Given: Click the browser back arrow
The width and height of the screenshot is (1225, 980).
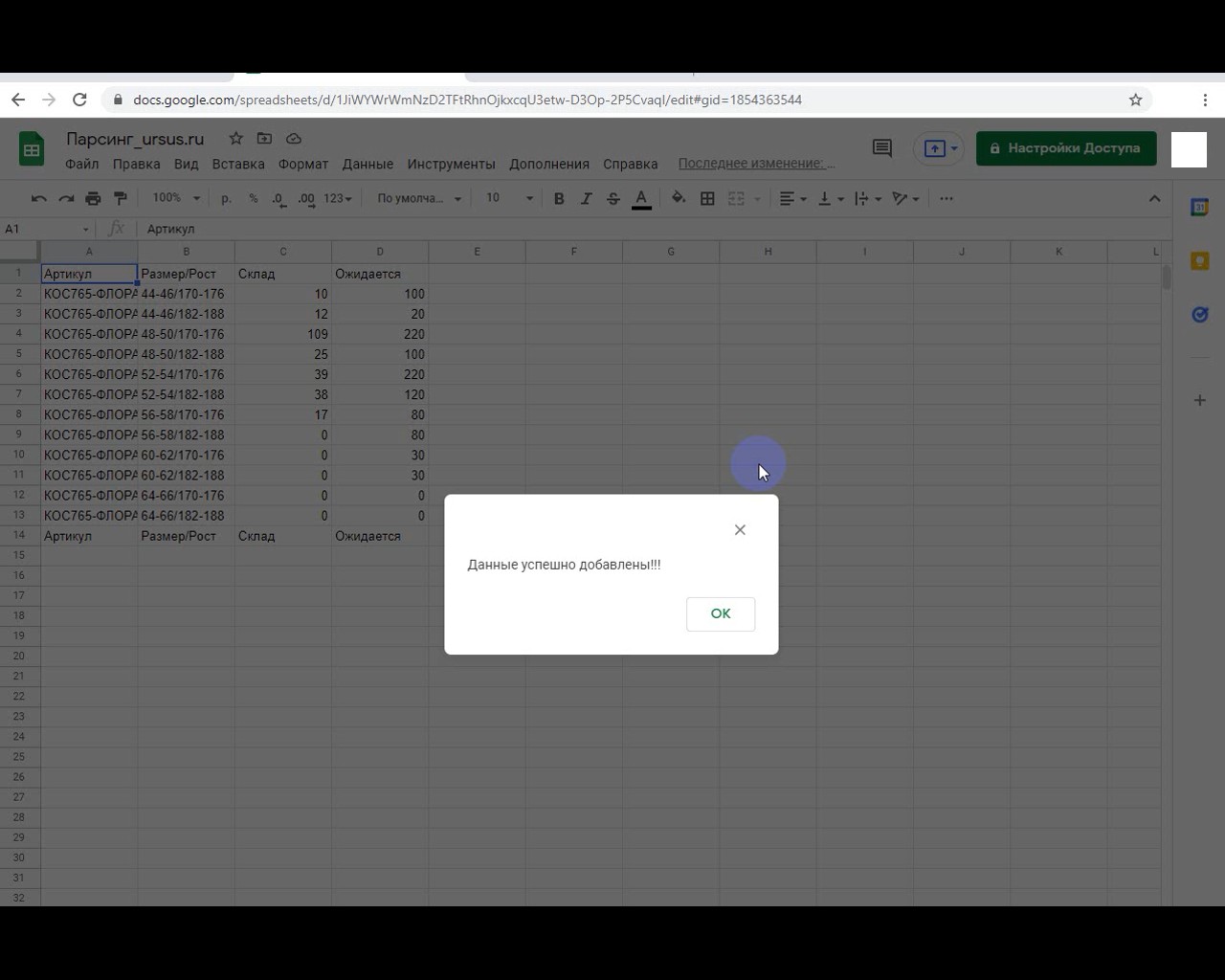Looking at the screenshot, I should [x=18, y=100].
